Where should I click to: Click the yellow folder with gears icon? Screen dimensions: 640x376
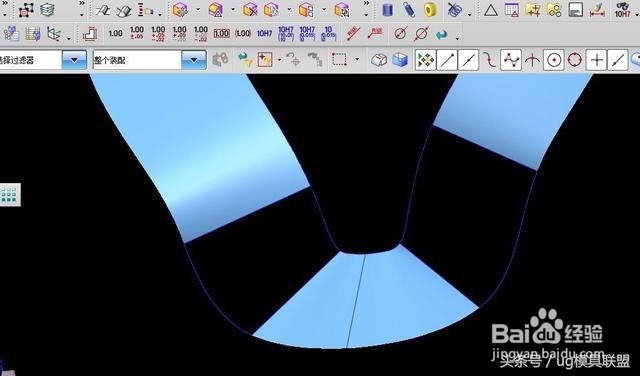pyautogui.click(x=554, y=10)
